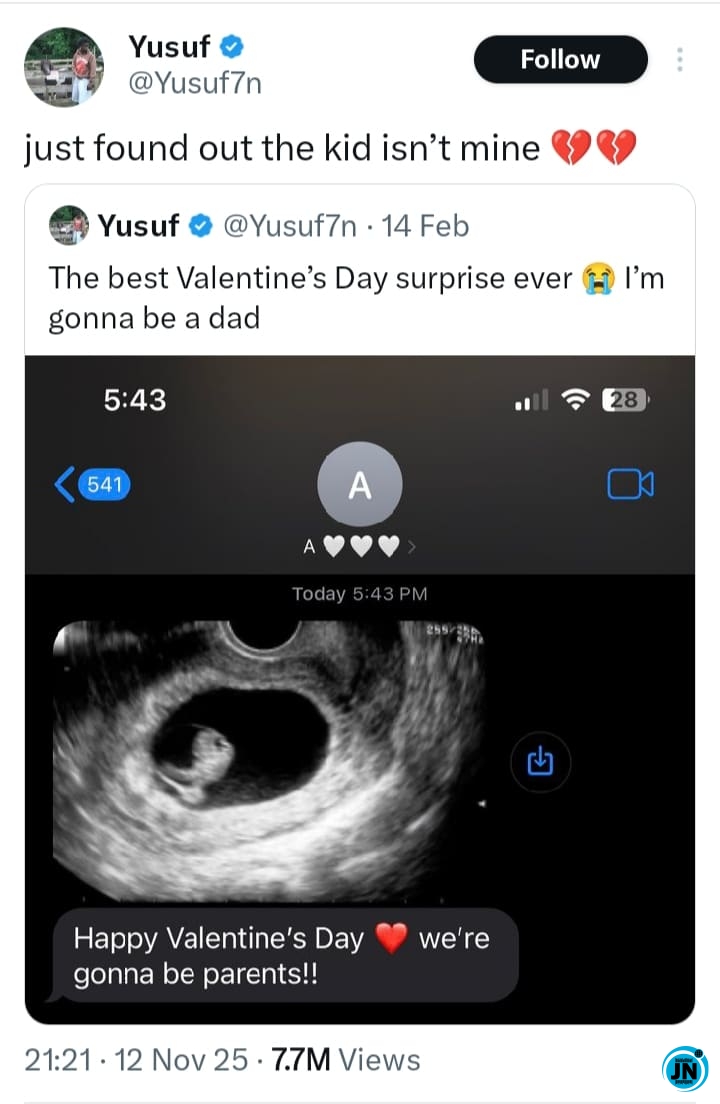The width and height of the screenshot is (720, 1104).
Task: Click the JN watermark logo
Action: (685, 1069)
